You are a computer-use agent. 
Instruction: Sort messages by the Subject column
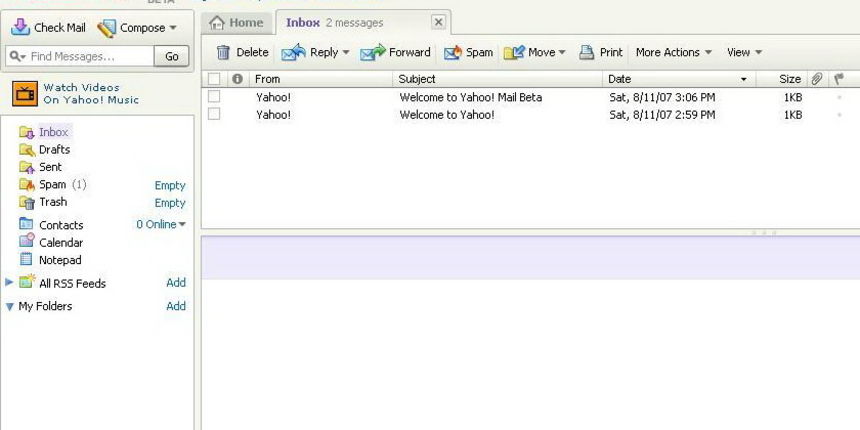point(497,79)
